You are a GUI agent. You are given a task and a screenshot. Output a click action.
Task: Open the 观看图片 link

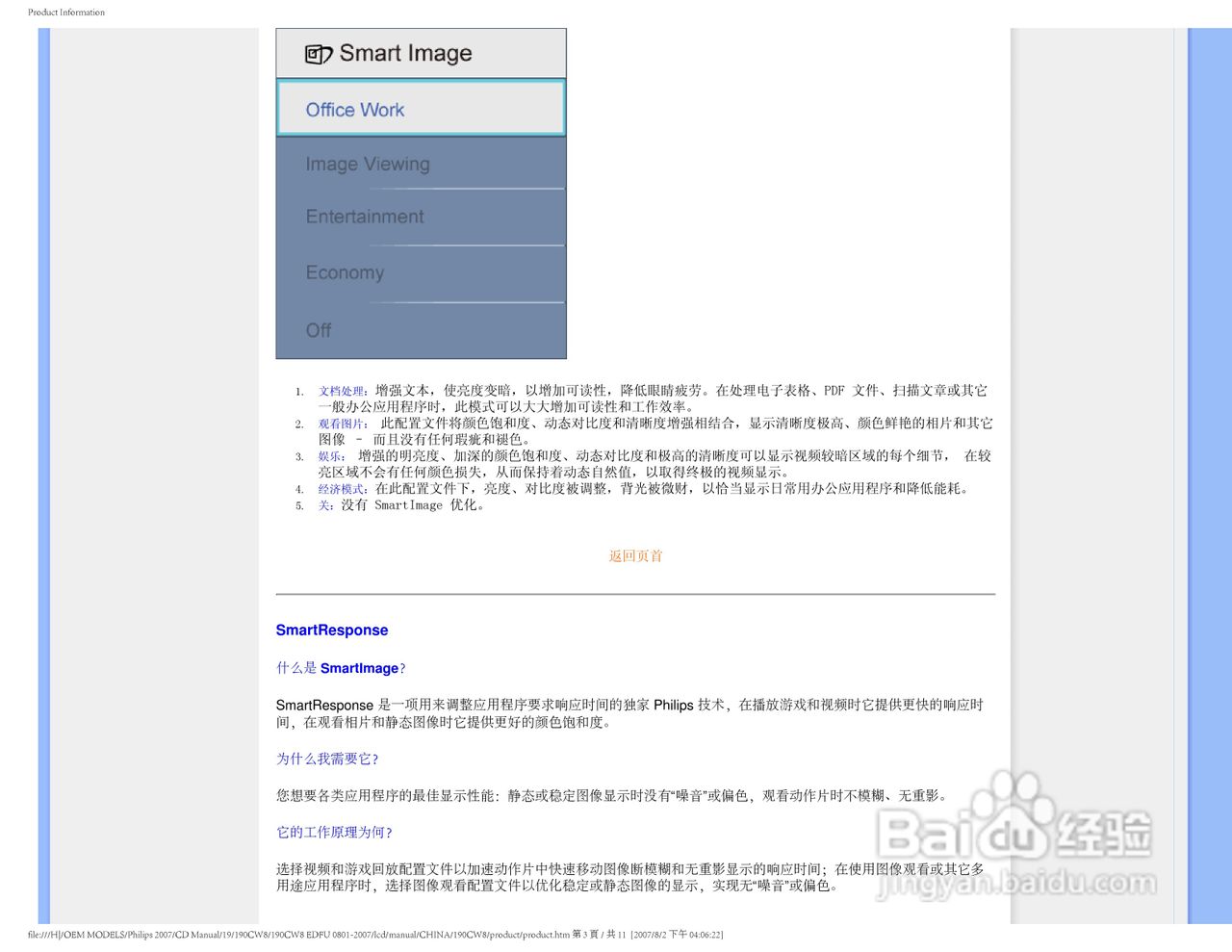[341, 424]
